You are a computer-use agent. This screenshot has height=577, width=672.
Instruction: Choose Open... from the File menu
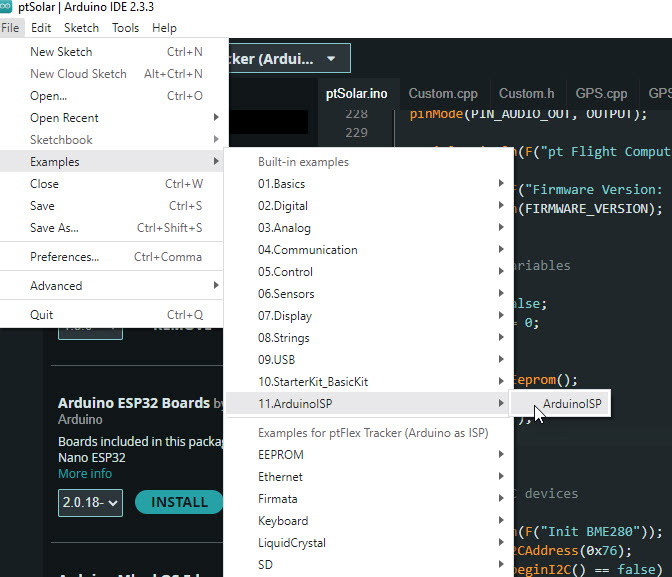111,96
